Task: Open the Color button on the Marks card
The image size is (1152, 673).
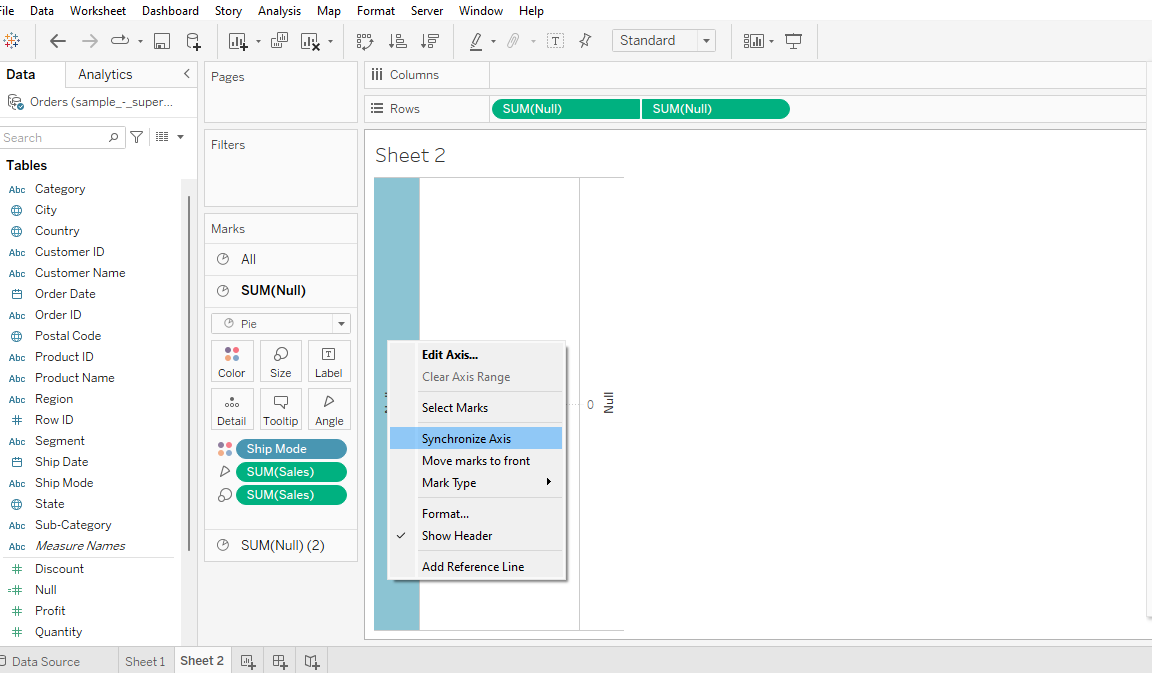Action: point(231,361)
